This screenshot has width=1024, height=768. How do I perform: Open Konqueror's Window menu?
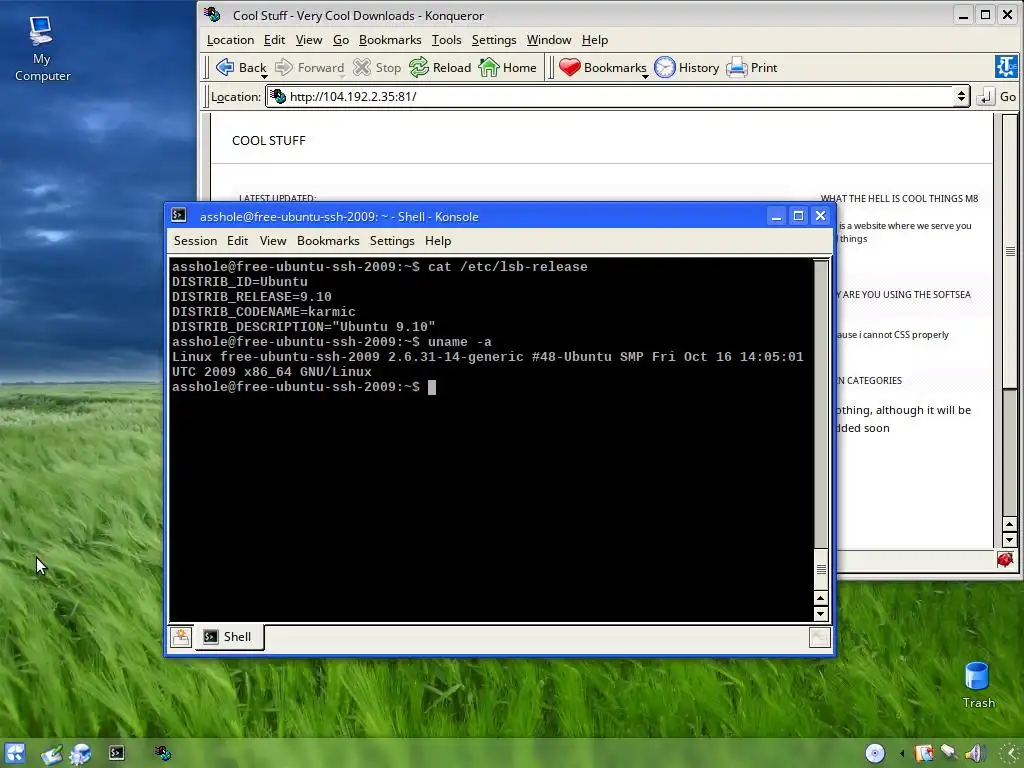(x=549, y=40)
